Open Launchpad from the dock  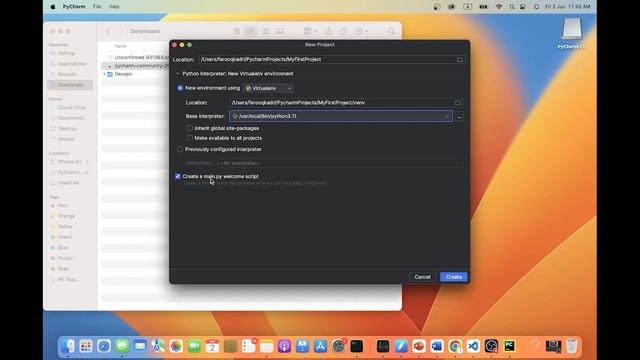(x=86, y=346)
